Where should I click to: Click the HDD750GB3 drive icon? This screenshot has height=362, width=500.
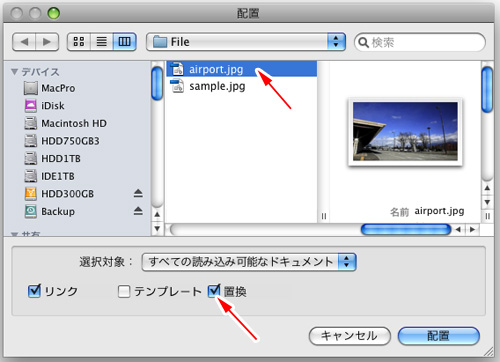click(31, 141)
